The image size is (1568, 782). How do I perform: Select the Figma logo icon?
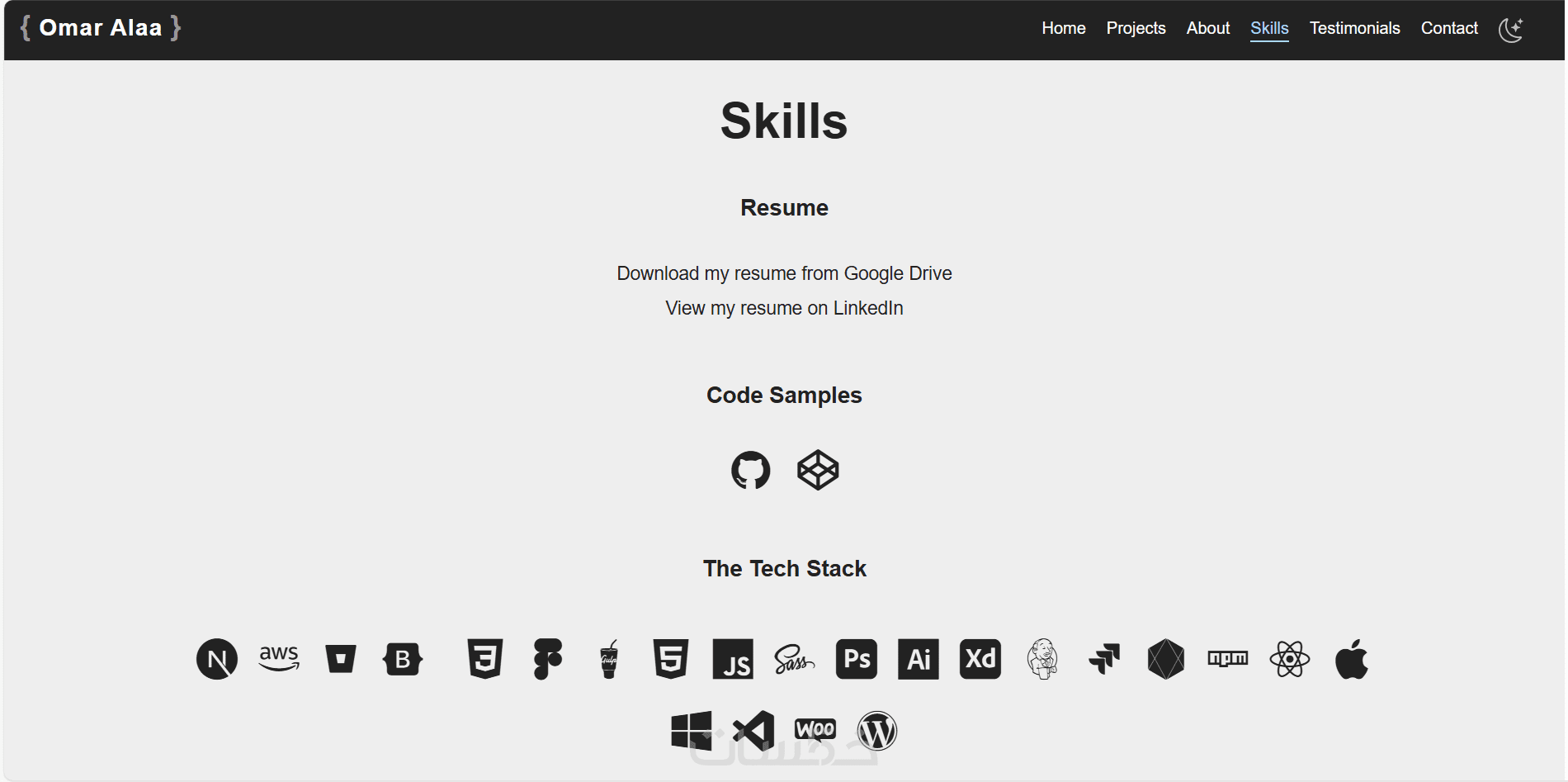[547, 659]
